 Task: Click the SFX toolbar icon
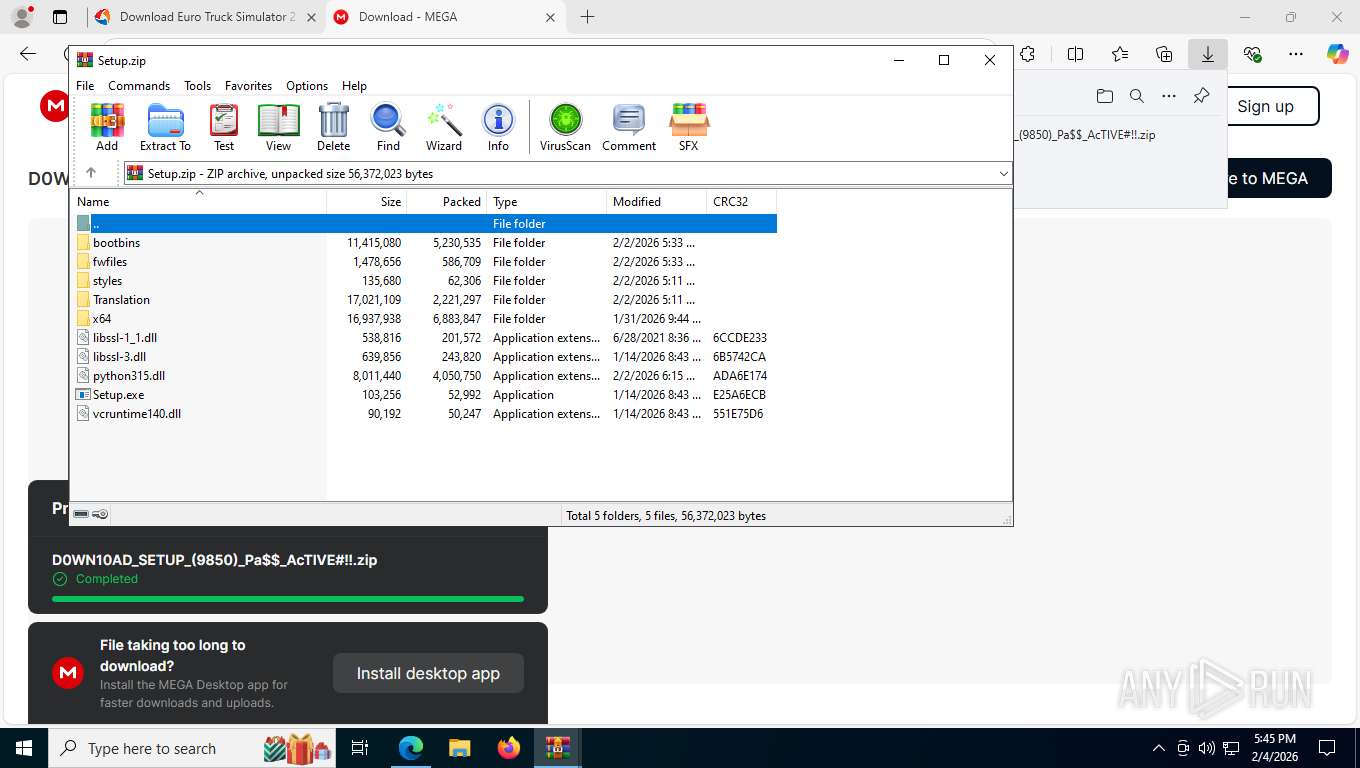[689, 127]
